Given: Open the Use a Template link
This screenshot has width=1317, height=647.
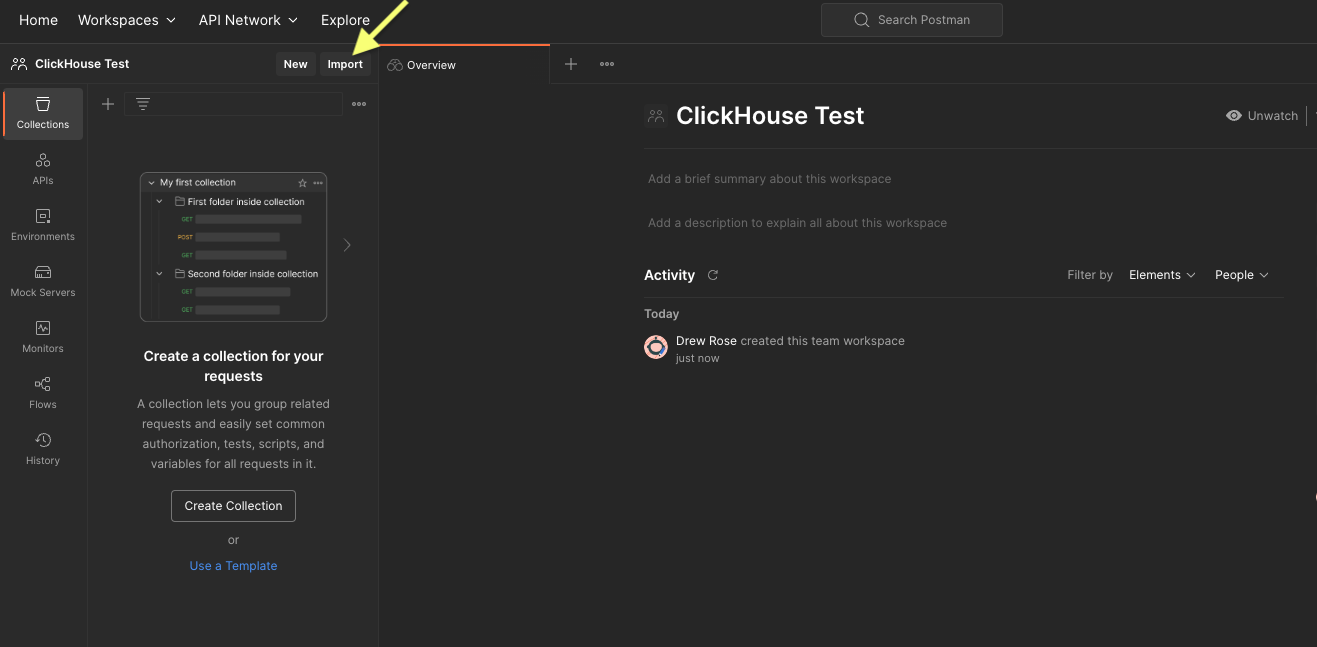Looking at the screenshot, I should pos(233,566).
